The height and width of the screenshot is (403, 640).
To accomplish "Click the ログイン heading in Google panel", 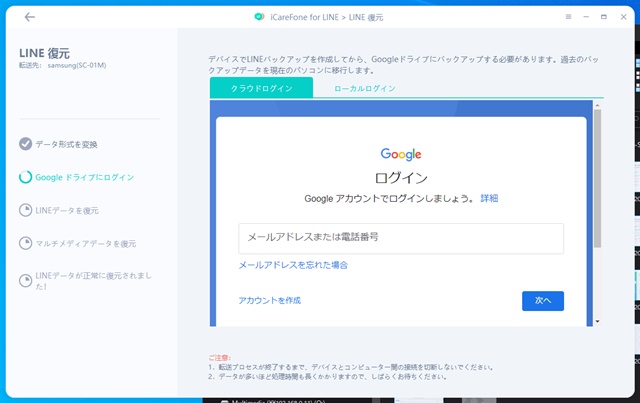I will (x=401, y=178).
